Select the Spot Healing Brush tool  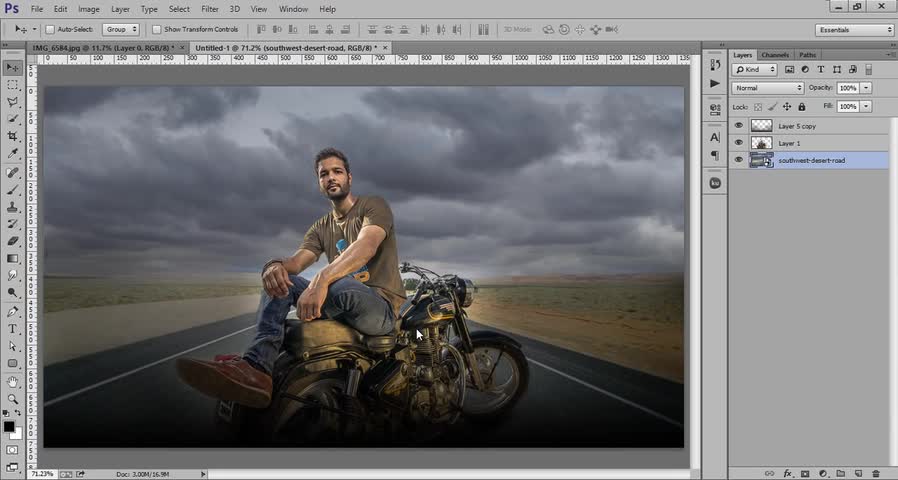12,172
